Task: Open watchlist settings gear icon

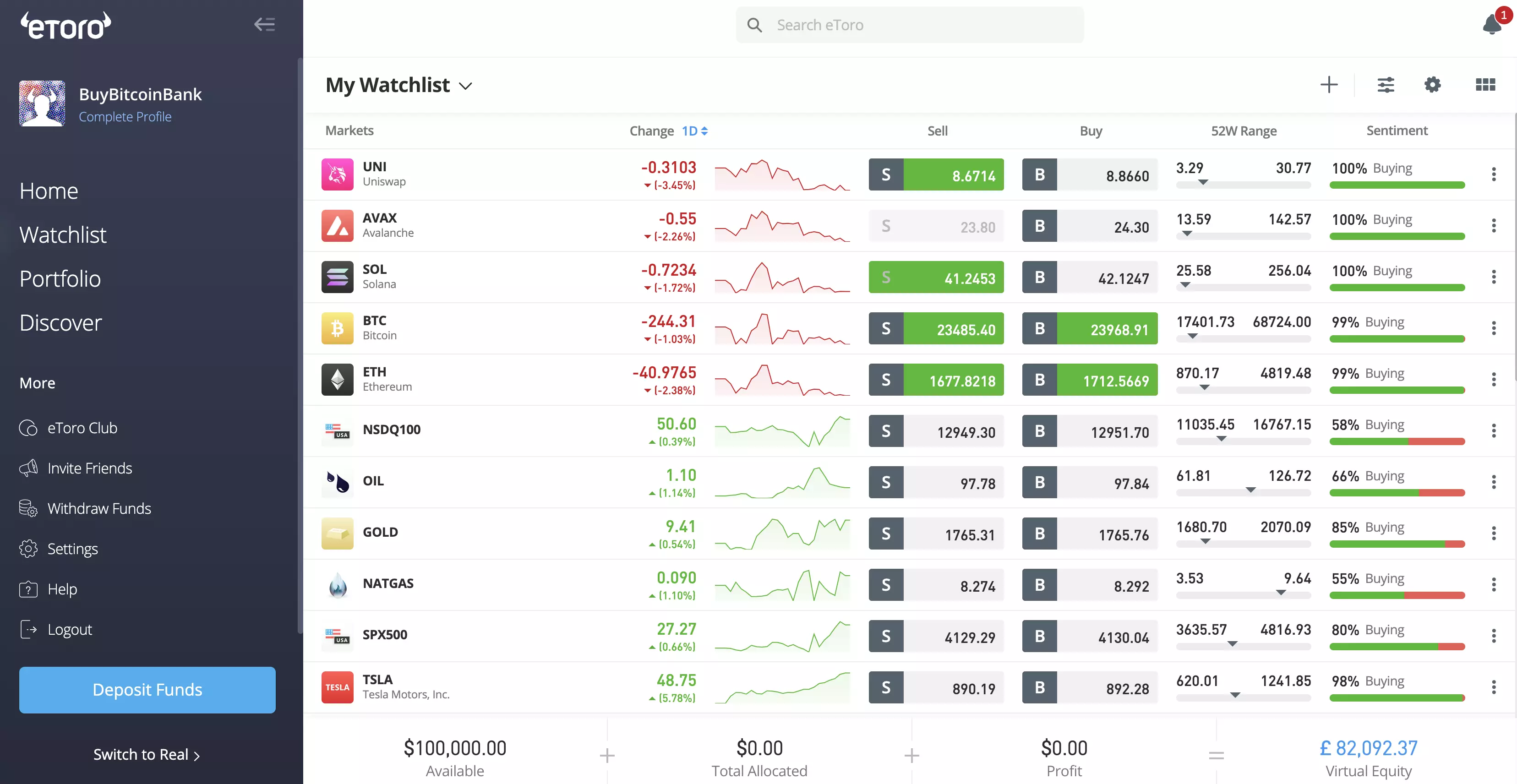Action: coord(1432,85)
